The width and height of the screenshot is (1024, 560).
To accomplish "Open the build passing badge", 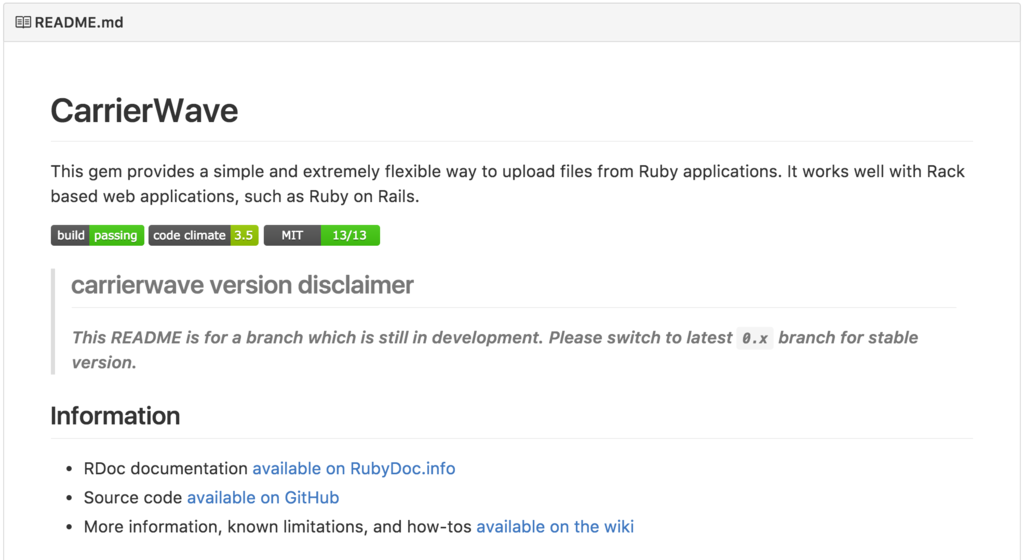I will (97, 235).
